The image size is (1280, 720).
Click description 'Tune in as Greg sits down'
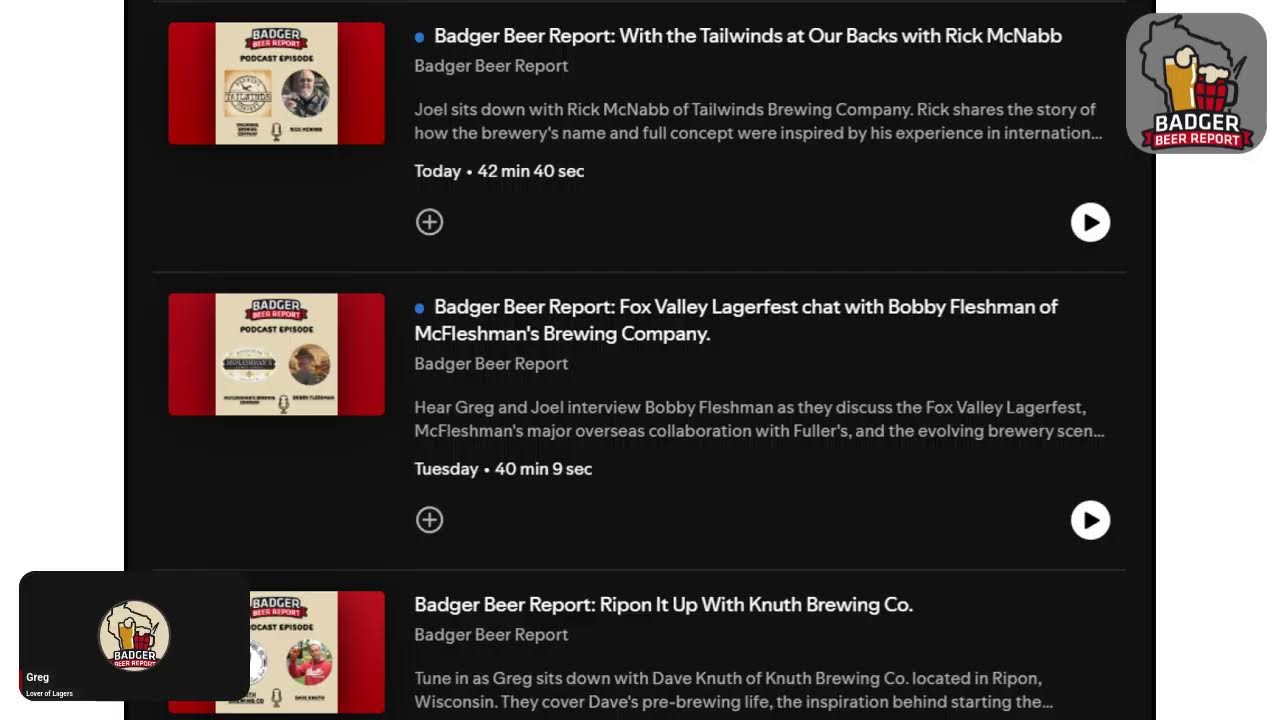point(733,690)
